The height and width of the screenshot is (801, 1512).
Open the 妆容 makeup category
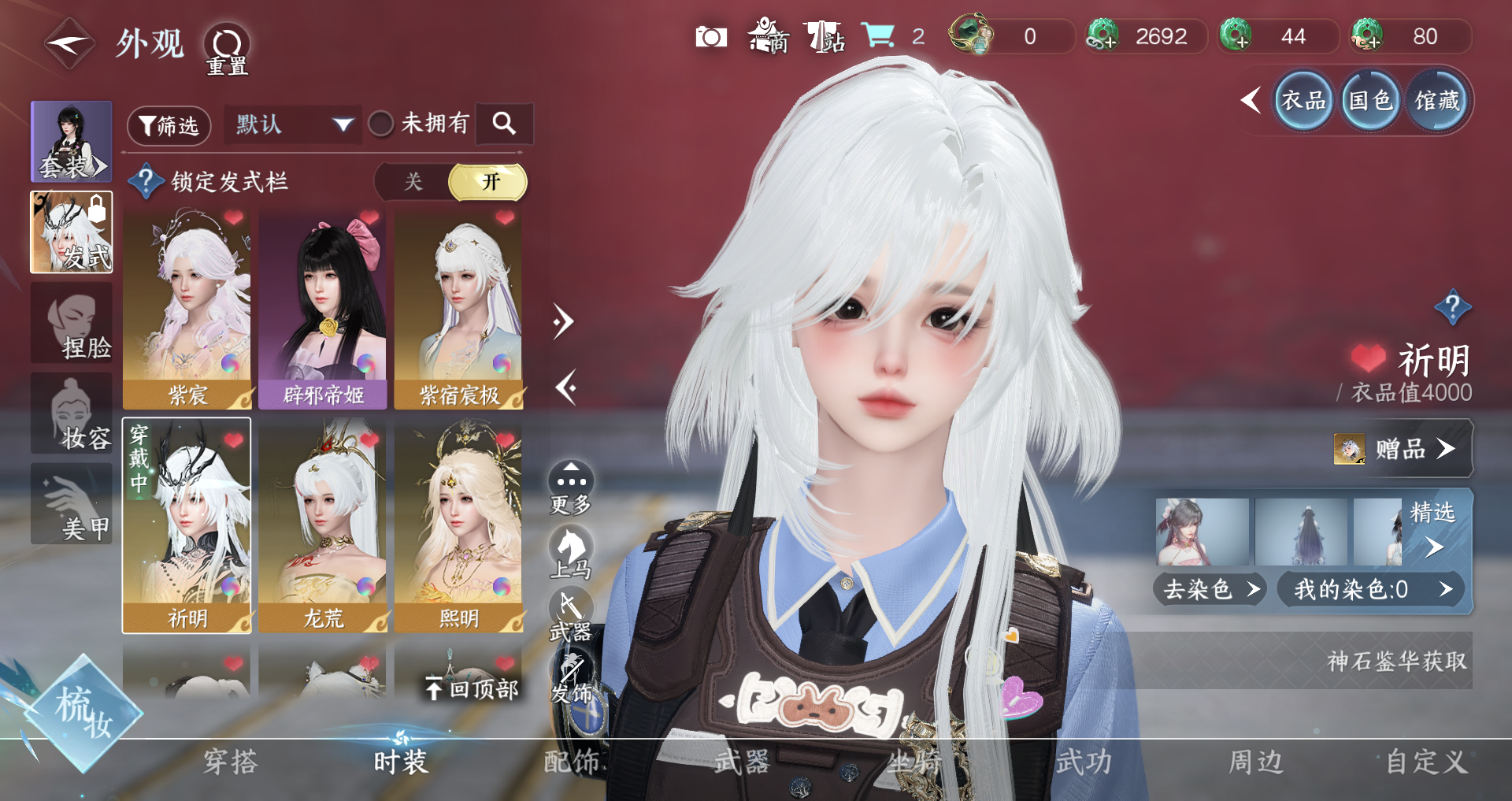click(72, 414)
